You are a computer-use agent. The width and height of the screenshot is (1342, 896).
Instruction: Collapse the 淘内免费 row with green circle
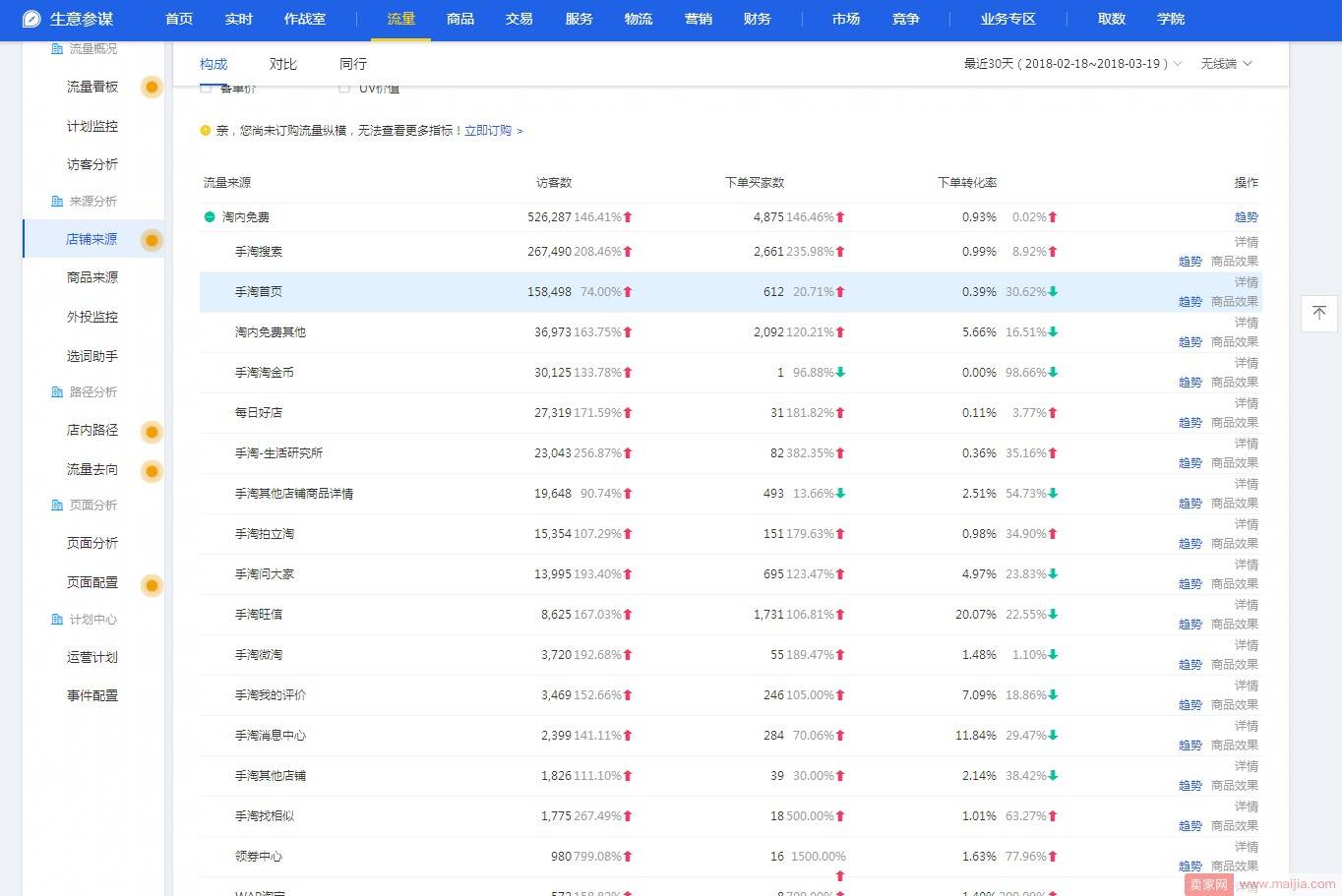point(210,216)
